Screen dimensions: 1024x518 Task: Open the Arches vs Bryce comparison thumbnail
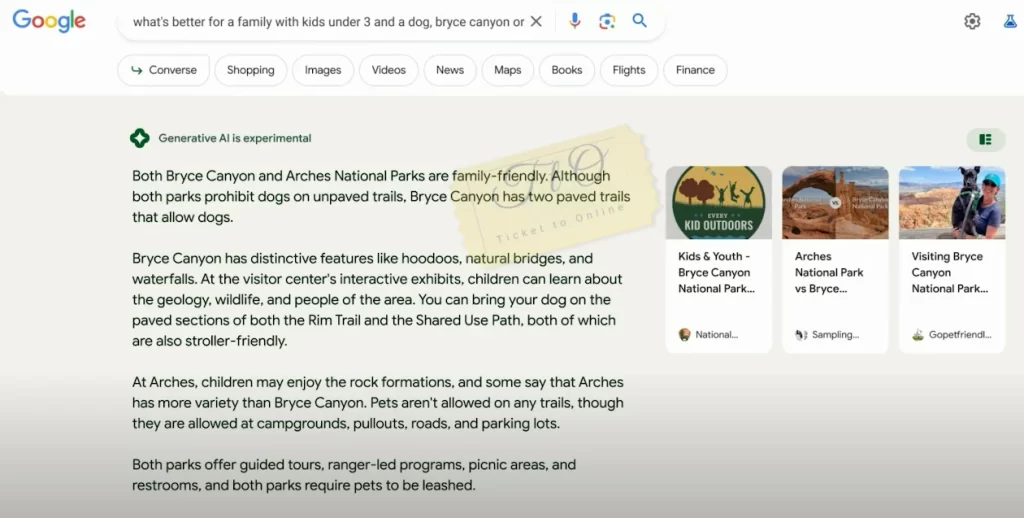point(835,202)
